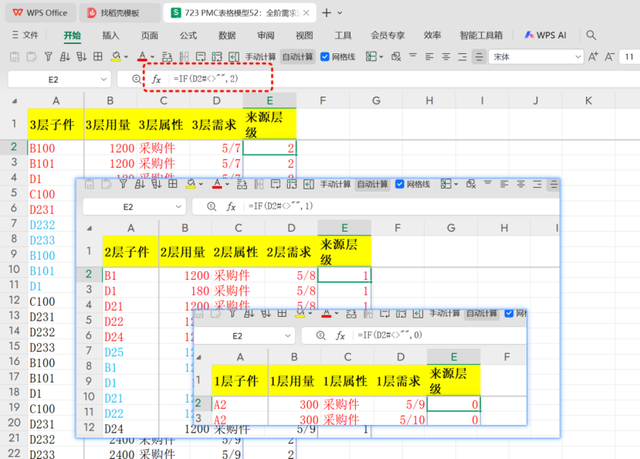Open the 宋体 font name dropdown

[578, 57]
